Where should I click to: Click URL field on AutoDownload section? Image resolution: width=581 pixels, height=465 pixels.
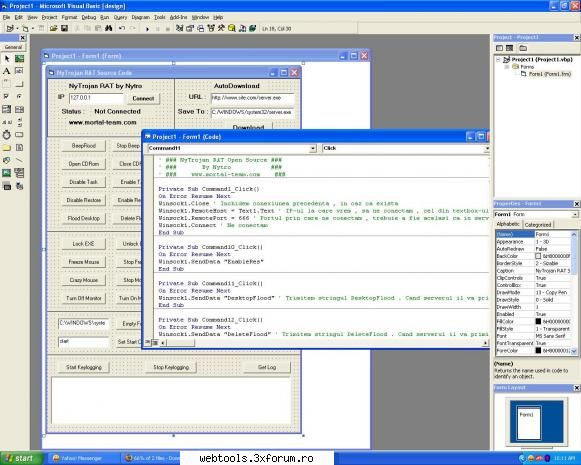tap(252, 98)
